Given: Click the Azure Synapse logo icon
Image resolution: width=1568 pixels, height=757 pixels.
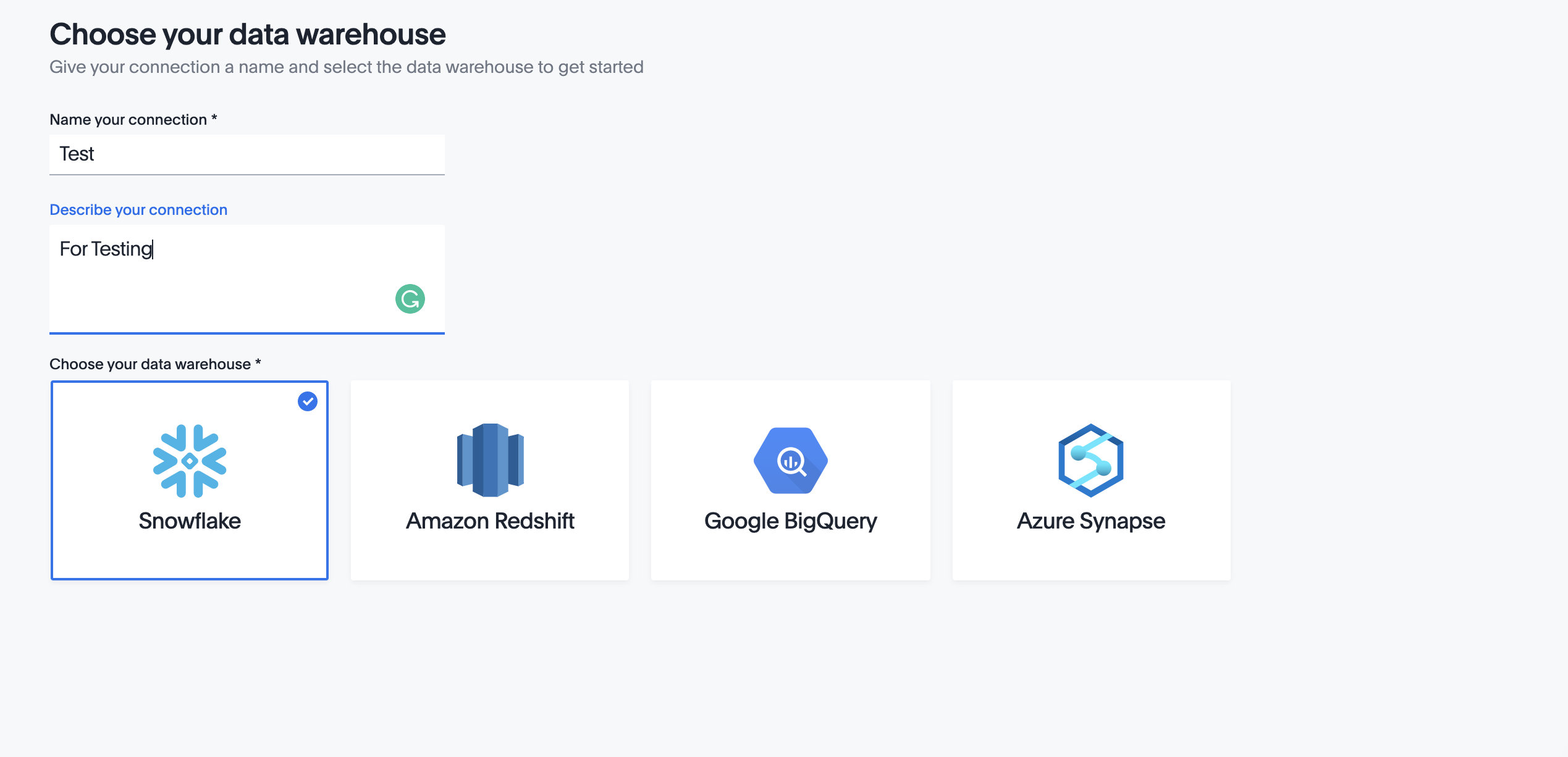Looking at the screenshot, I should tap(1091, 461).
